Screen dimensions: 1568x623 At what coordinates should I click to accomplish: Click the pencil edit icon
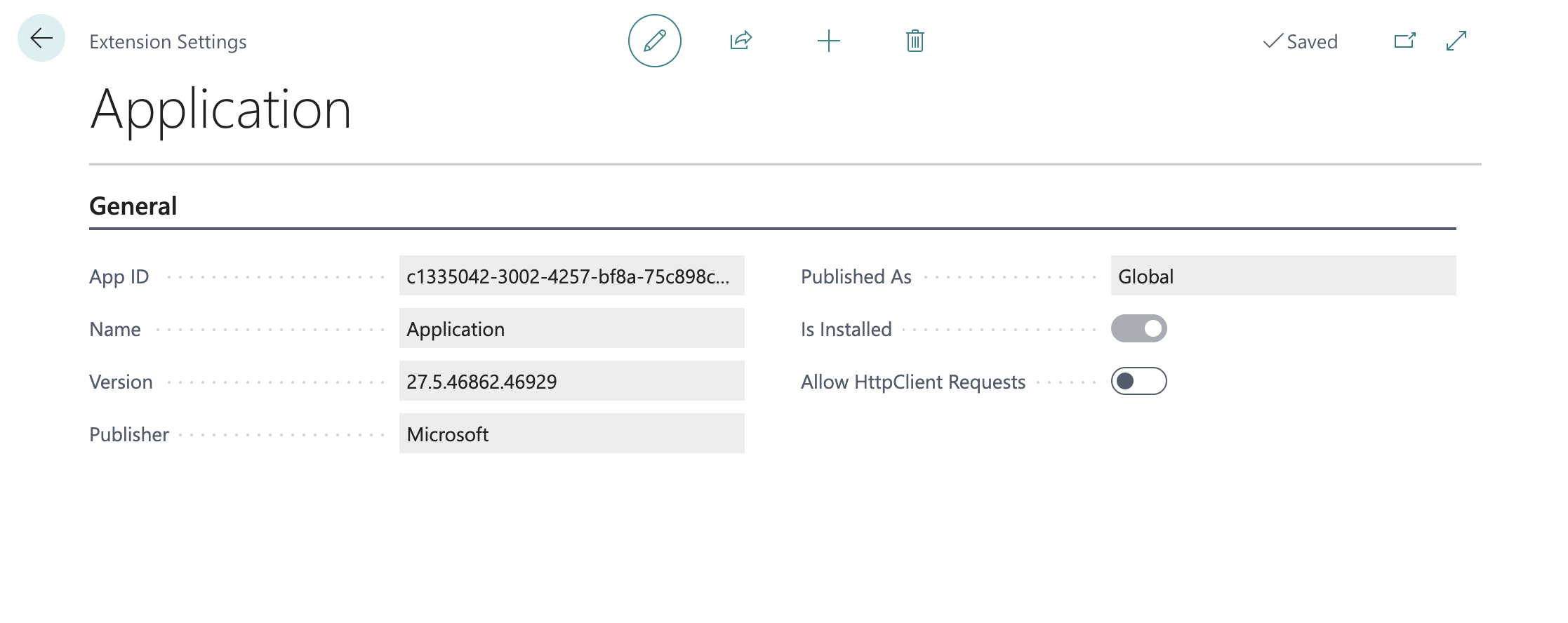coord(655,41)
